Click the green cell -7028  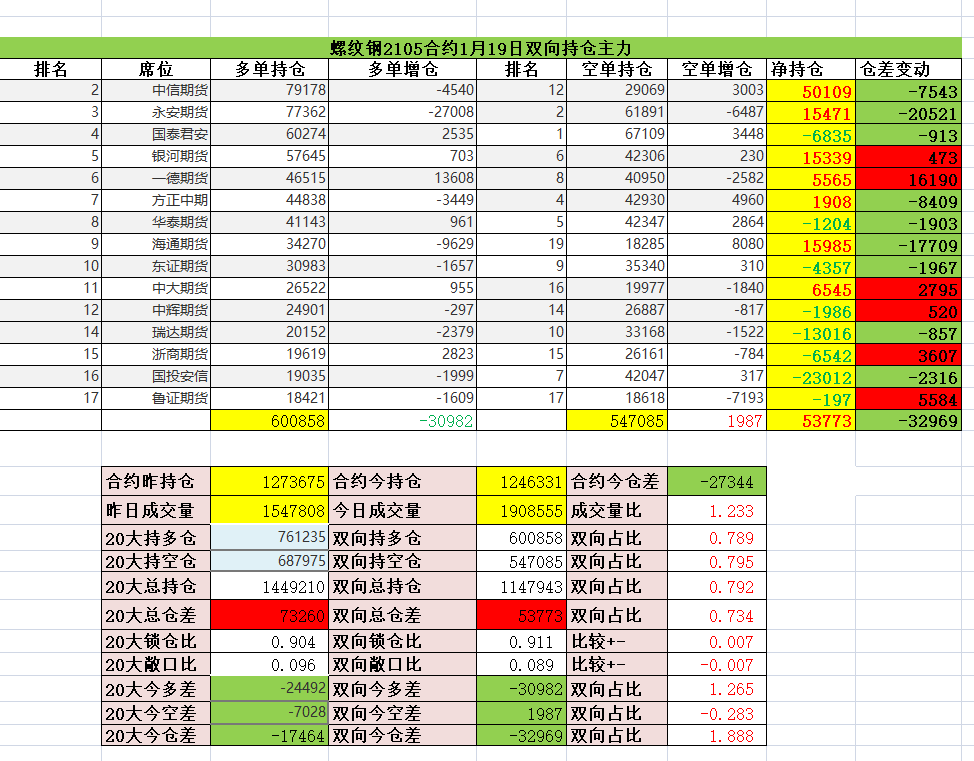(x=270, y=713)
